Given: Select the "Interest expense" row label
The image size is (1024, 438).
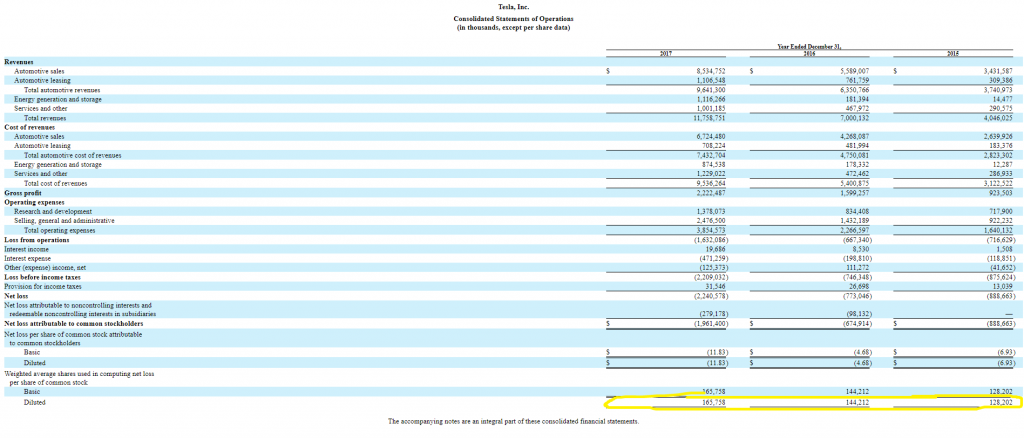Looking at the screenshot, I should click(x=27, y=258).
